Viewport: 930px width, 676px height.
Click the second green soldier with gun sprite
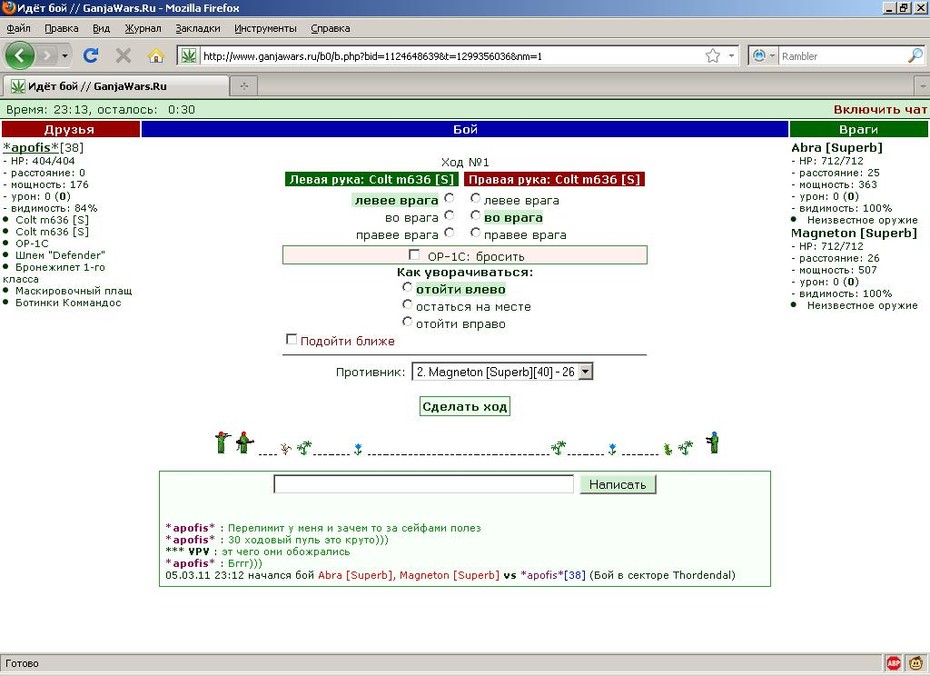tap(244, 442)
